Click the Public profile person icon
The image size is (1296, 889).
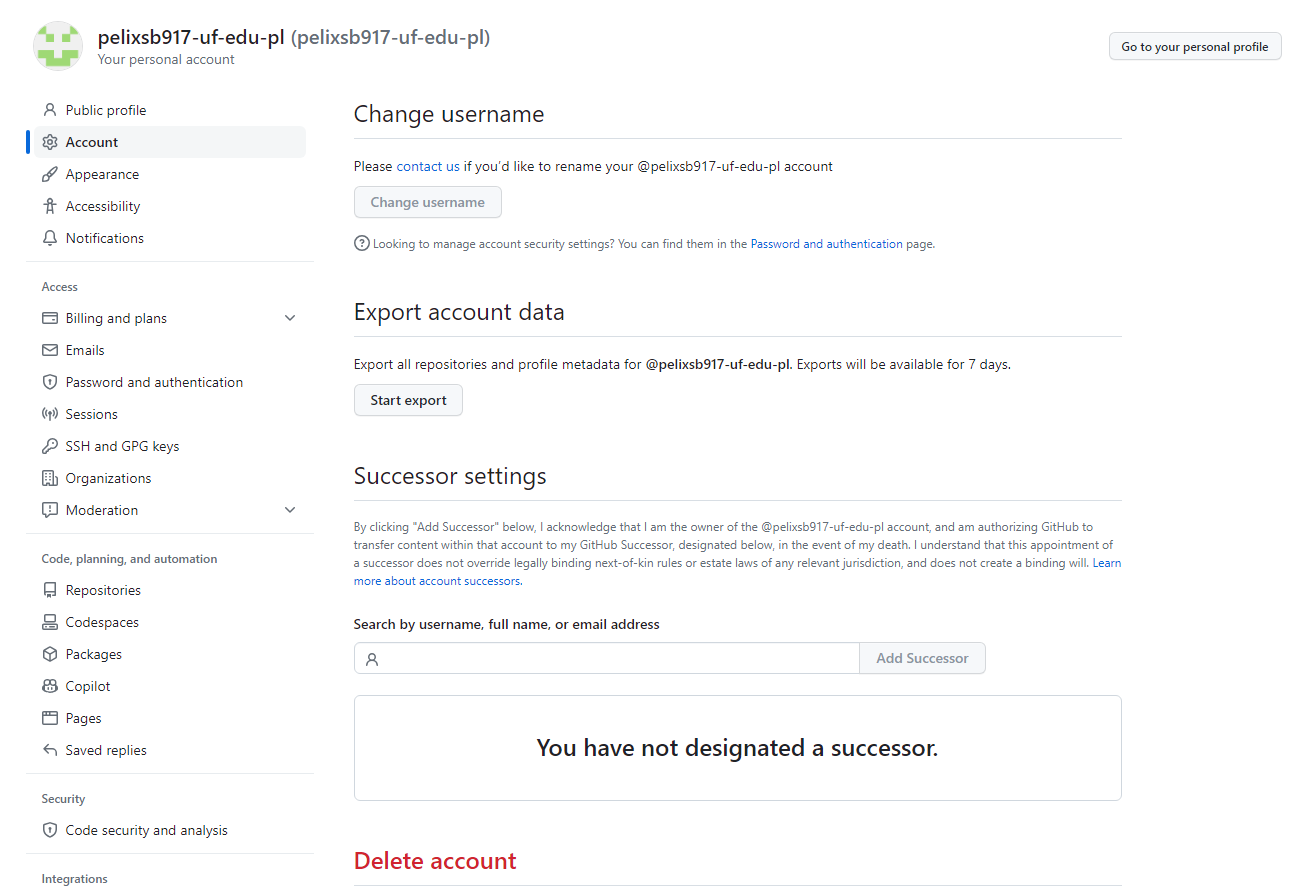(50, 110)
